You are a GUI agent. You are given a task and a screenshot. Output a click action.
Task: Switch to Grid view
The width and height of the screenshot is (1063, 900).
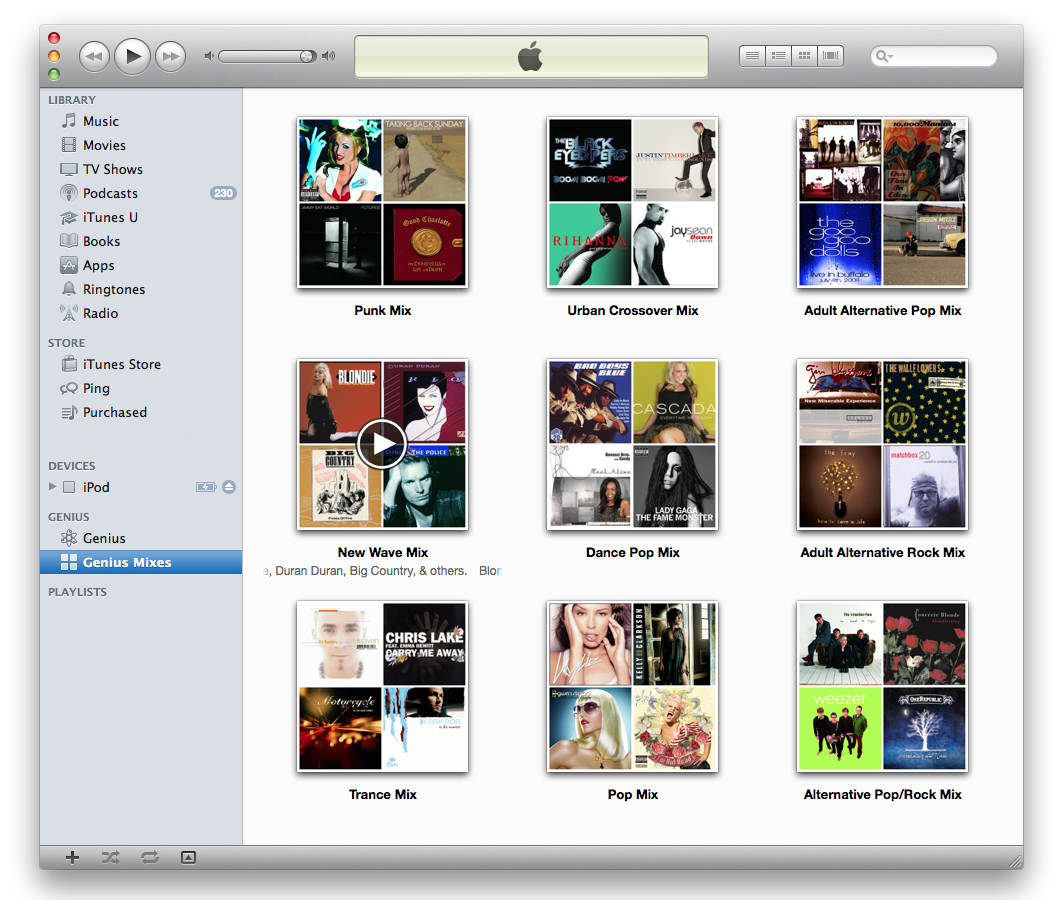pyautogui.click(x=804, y=56)
